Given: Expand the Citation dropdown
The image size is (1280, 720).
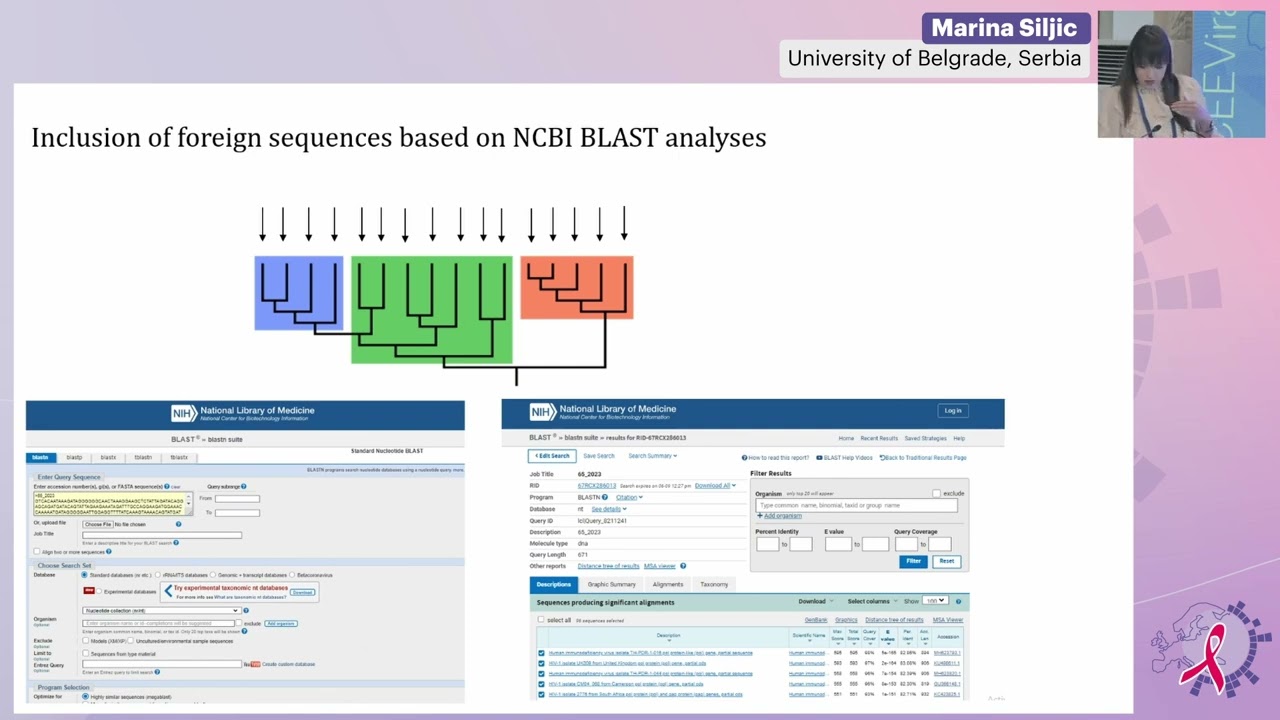Looking at the screenshot, I should pyautogui.click(x=629, y=497).
